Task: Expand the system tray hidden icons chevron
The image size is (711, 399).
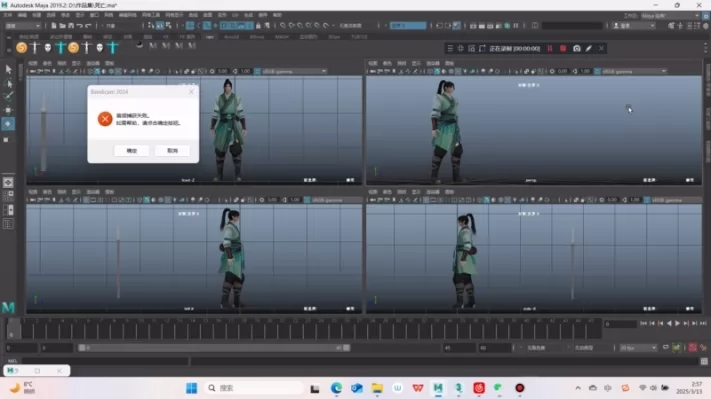Action: (578, 388)
